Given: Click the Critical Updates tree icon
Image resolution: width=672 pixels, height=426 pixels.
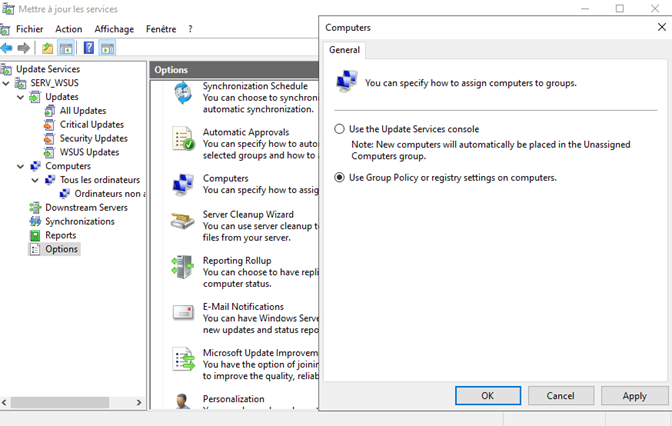Looking at the screenshot, I should click(49, 125).
